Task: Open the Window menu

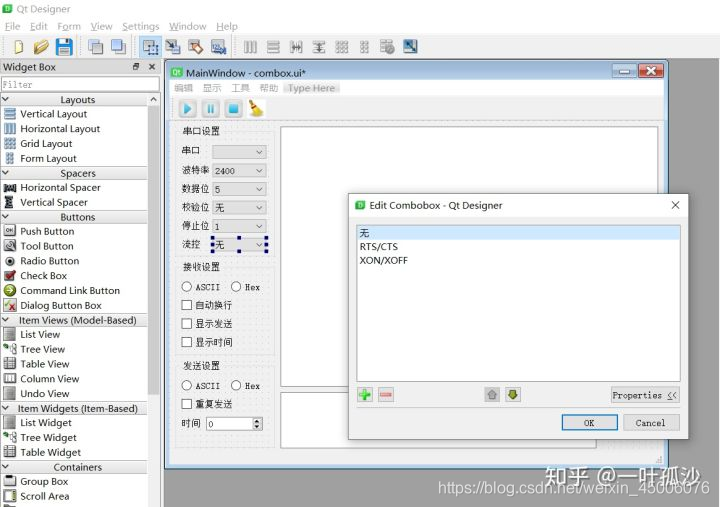Action: (x=187, y=27)
